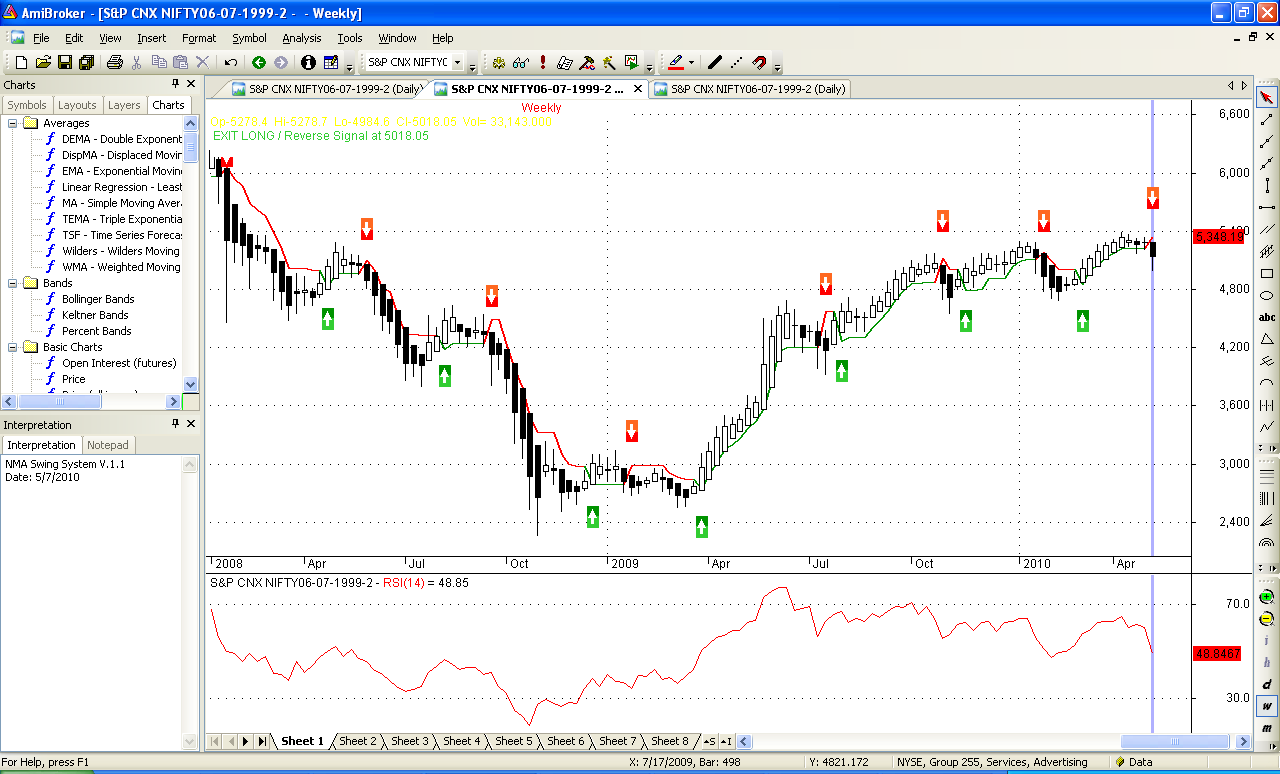Select the Ellipse drawing tool

[x=1267, y=295]
